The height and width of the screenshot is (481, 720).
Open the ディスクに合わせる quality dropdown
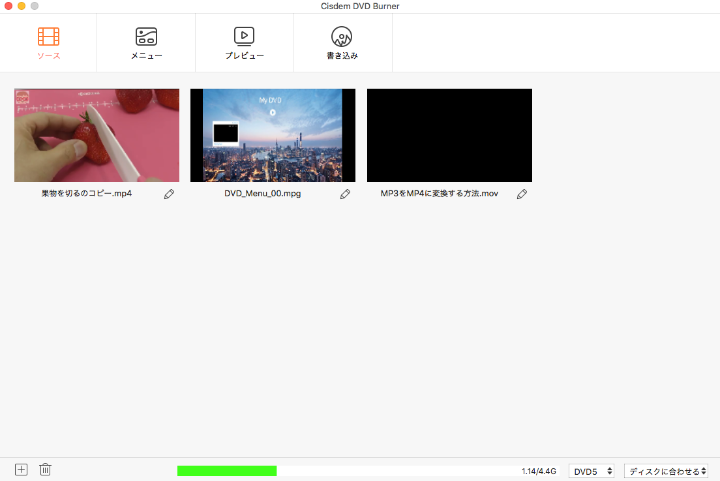click(666, 471)
